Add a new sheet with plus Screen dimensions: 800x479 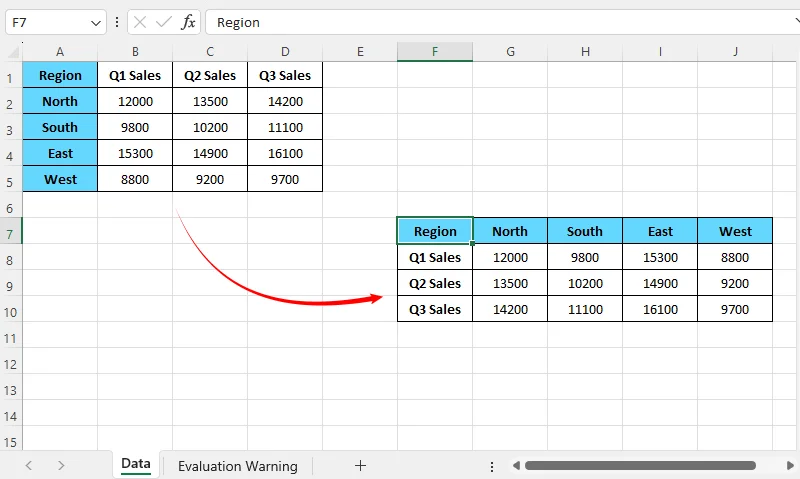(x=360, y=465)
